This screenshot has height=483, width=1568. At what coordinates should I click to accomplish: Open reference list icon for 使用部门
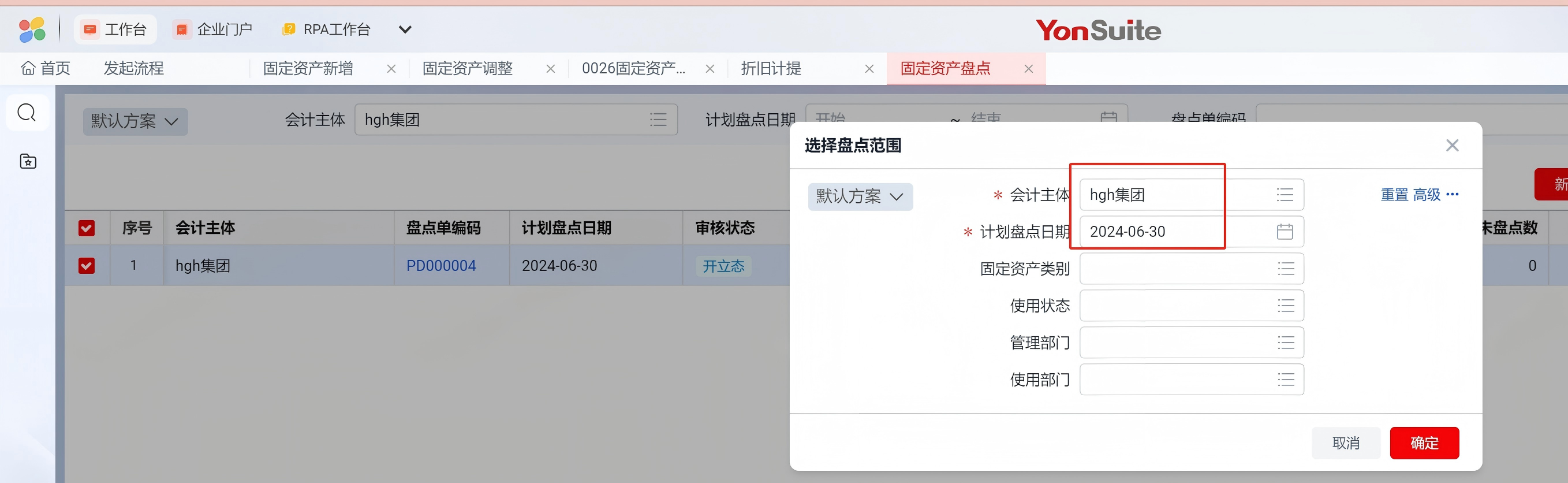(1286, 380)
